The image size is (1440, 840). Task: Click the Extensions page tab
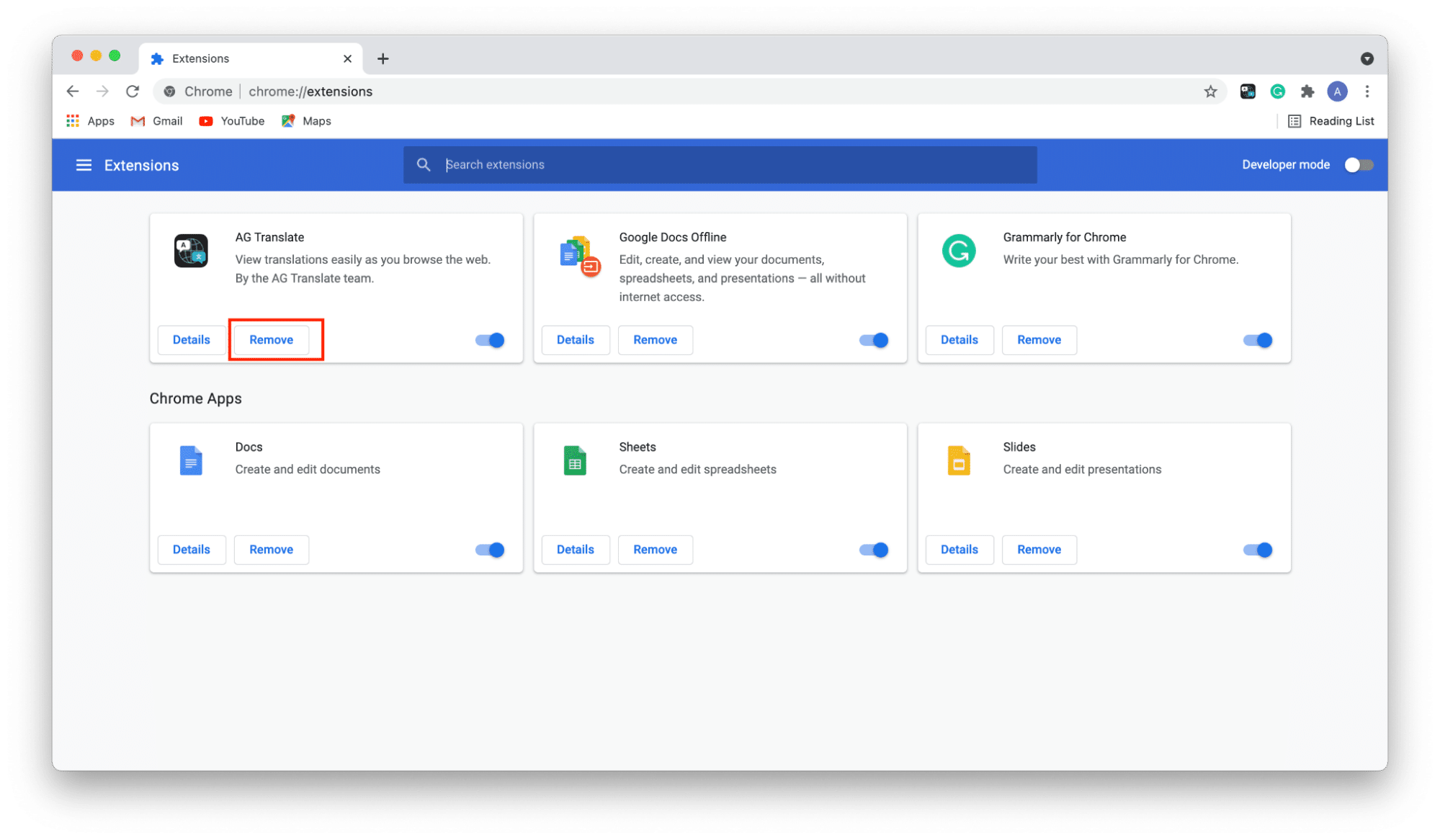[241, 57]
